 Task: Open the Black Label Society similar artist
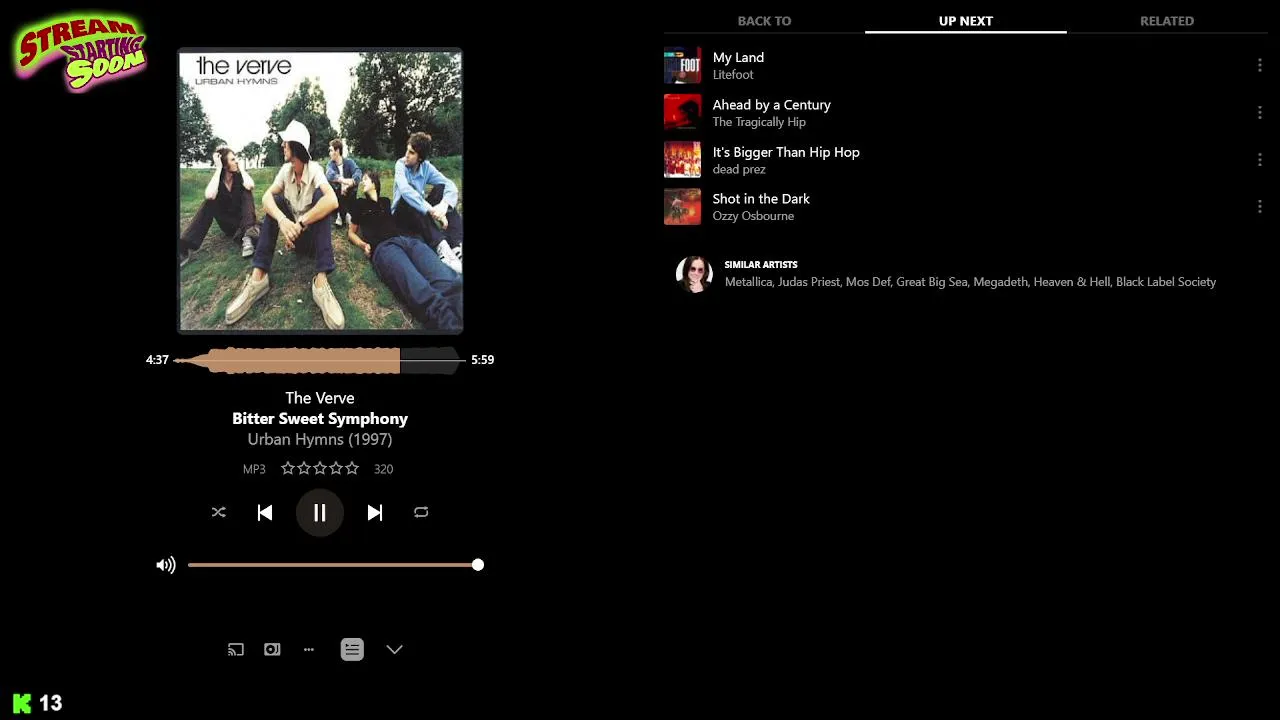tap(1166, 282)
